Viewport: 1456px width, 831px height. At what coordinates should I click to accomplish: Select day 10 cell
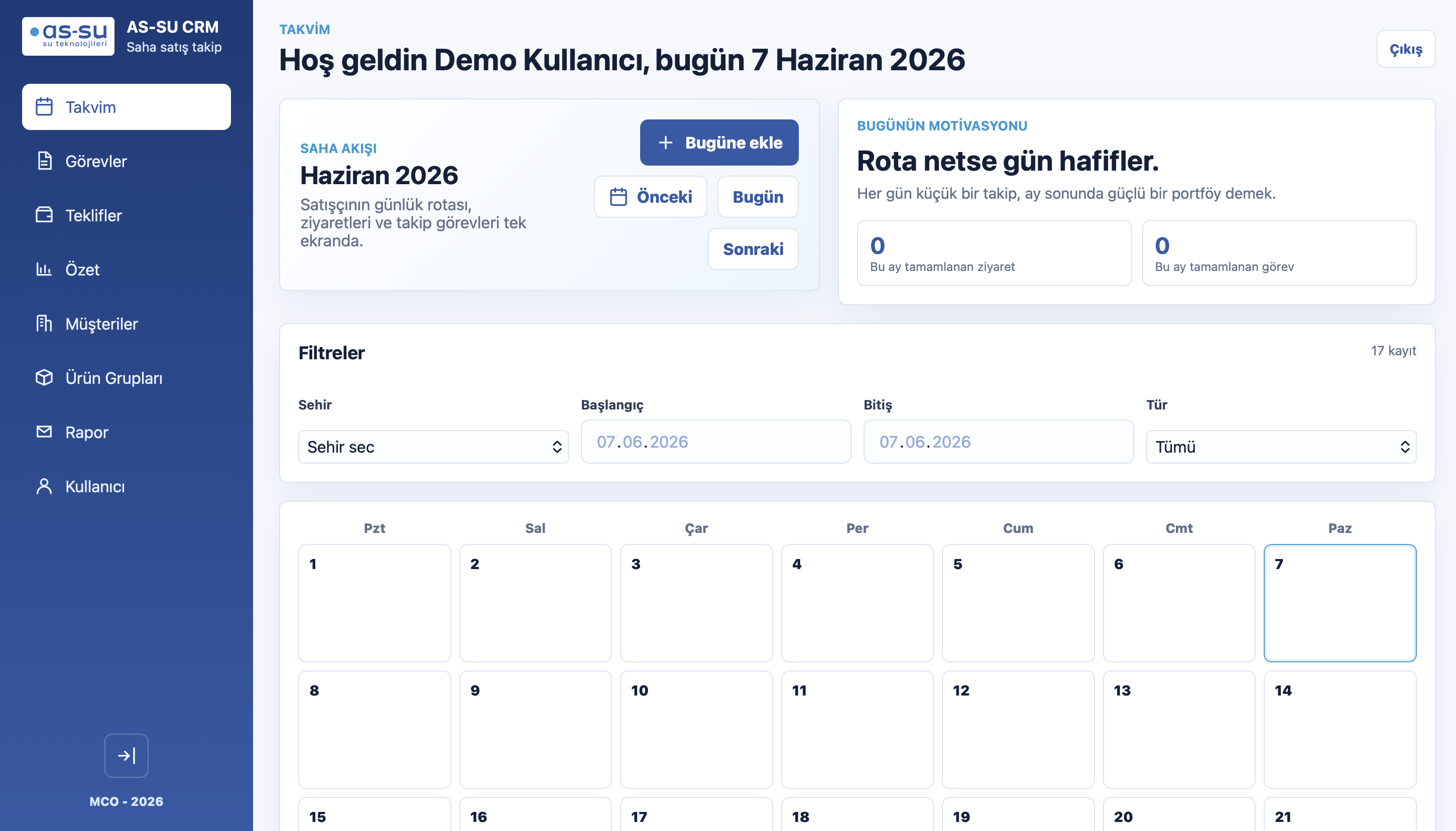[x=696, y=730]
